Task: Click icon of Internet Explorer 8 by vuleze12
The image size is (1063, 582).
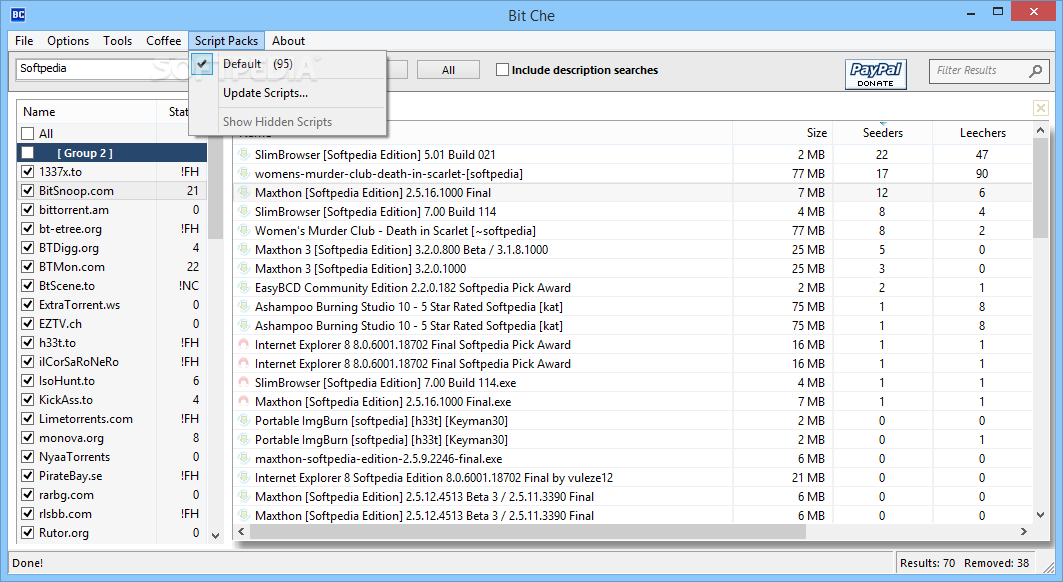Action: (x=244, y=478)
